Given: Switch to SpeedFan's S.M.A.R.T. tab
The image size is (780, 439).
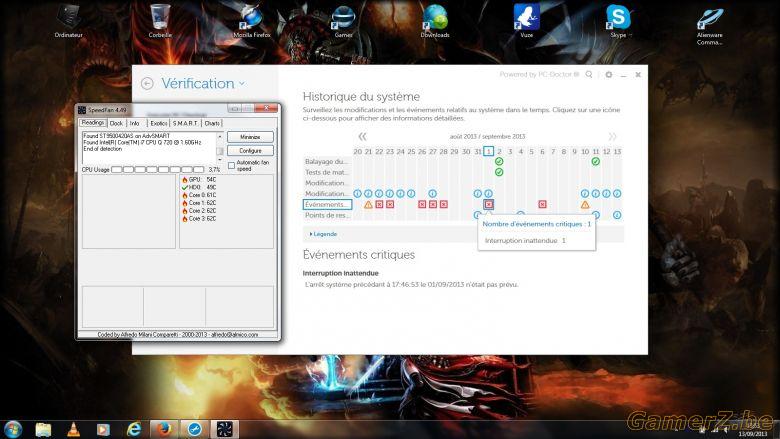Looking at the screenshot, I should click(185, 123).
